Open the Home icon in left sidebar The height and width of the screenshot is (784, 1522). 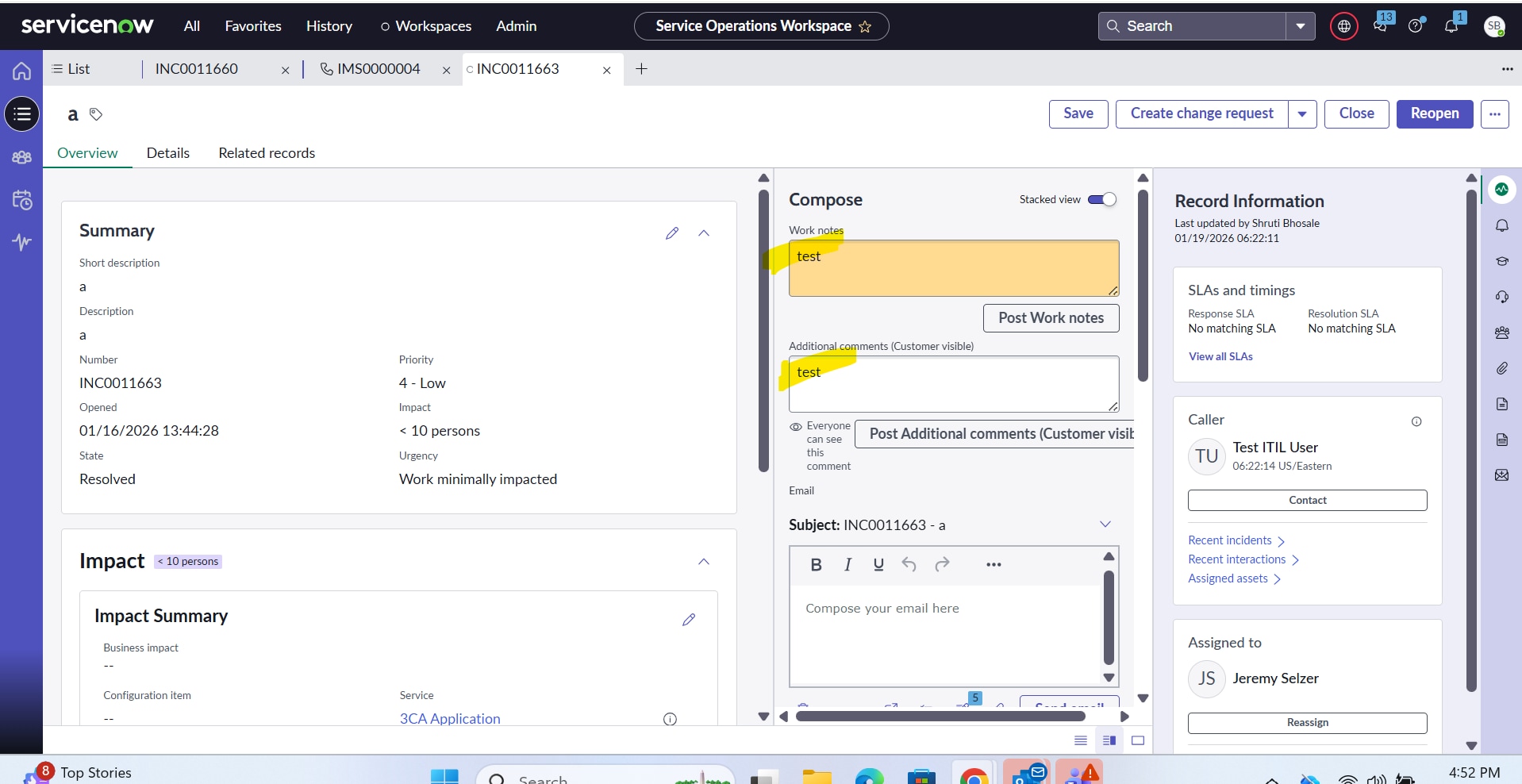point(21,71)
